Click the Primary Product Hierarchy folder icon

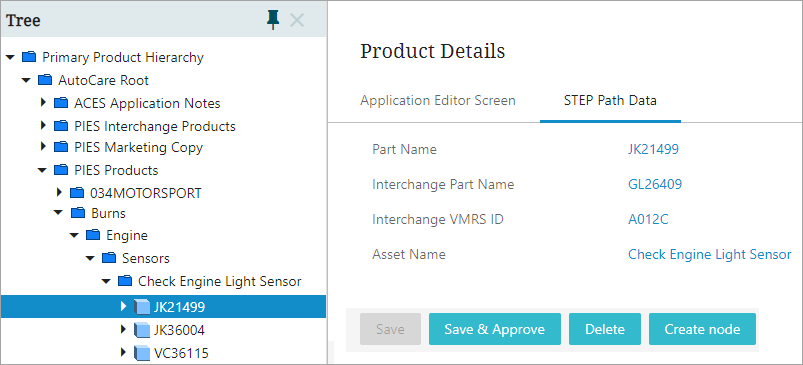point(30,57)
